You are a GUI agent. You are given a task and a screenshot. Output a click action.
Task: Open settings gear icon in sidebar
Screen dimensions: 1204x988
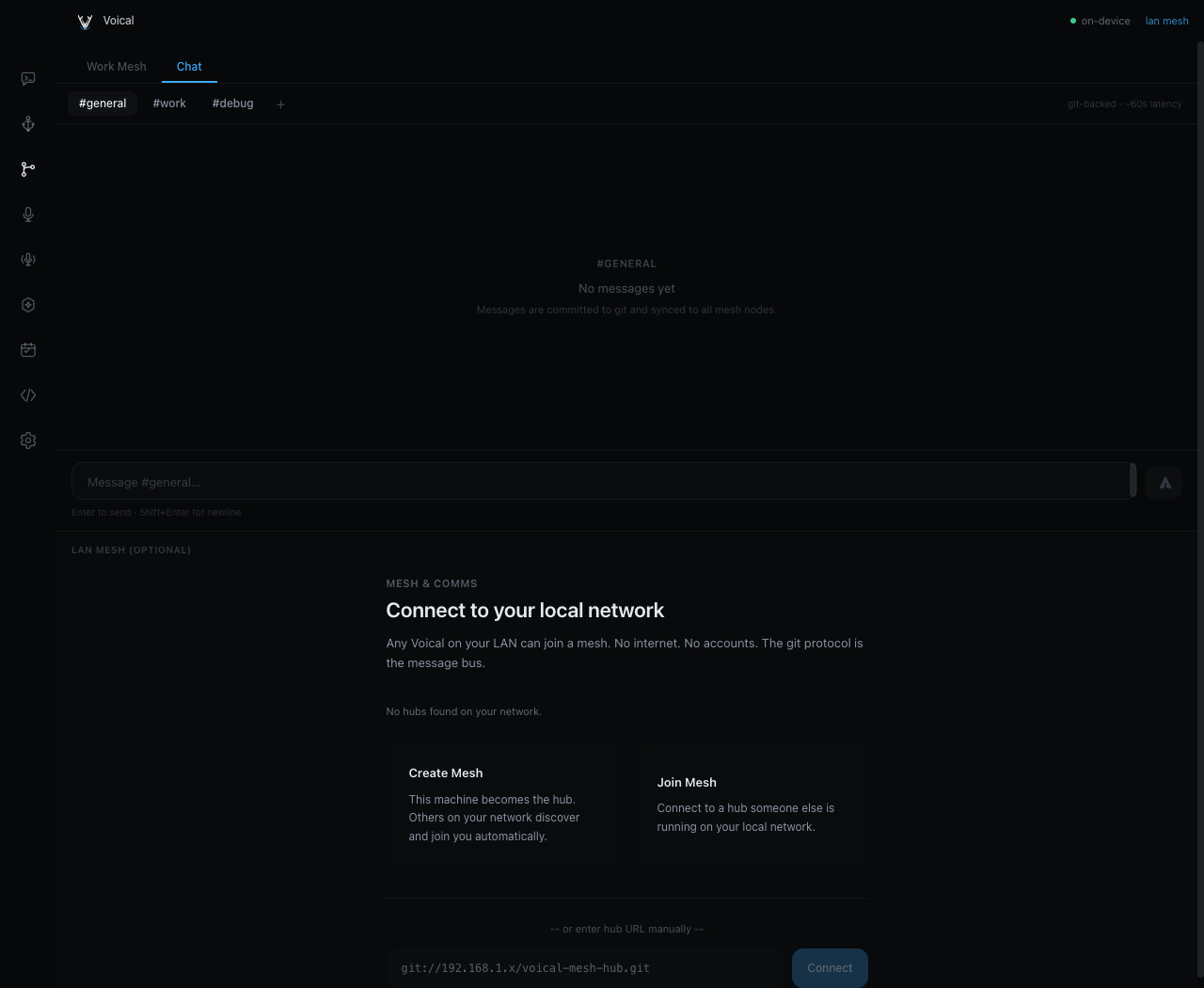pyautogui.click(x=28, y=440)
